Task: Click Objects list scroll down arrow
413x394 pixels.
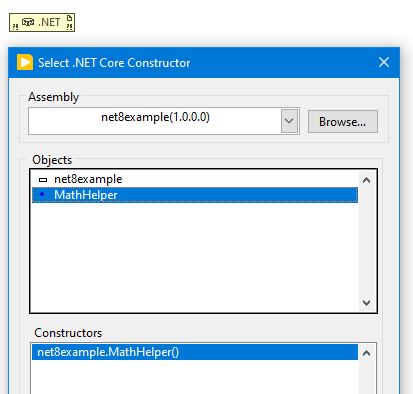Action: pyautogui.click(x=367, y=303)
